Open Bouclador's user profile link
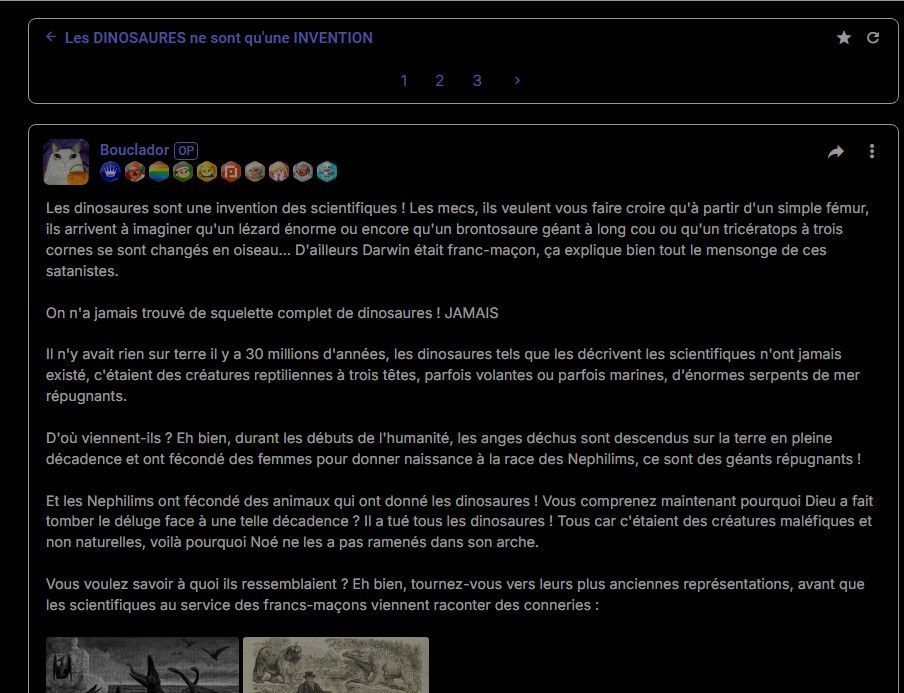 134,150
